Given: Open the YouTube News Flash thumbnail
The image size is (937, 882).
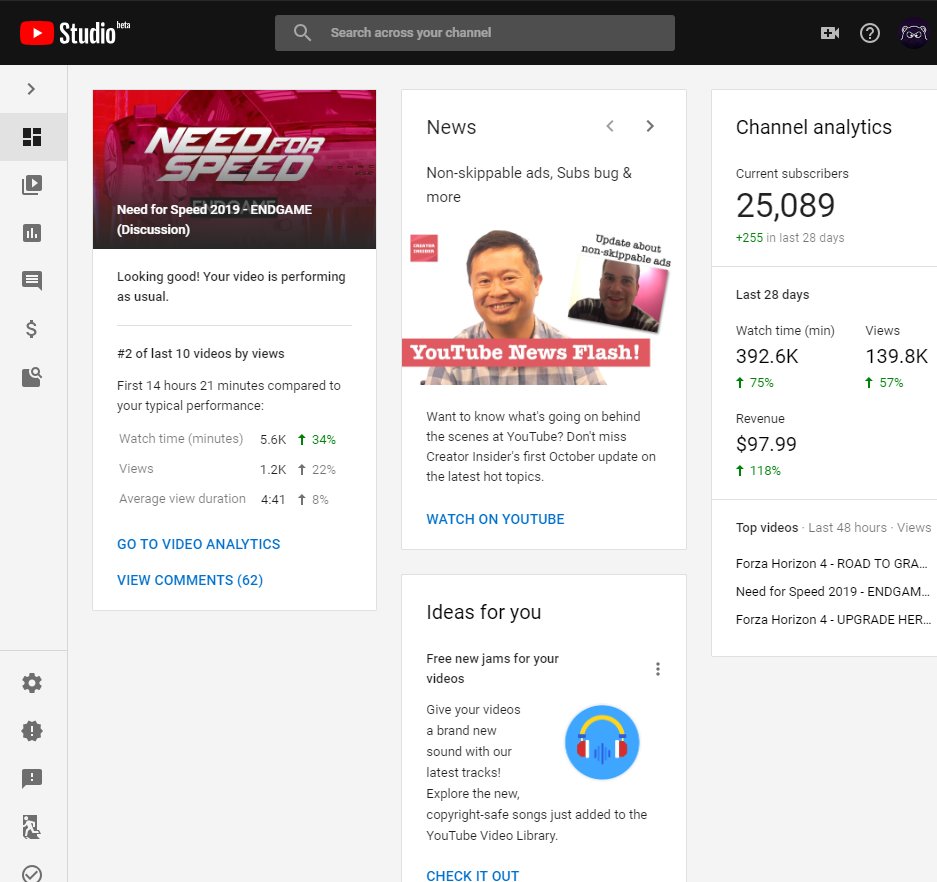Looking at the screenshot, I should (544, 307).
